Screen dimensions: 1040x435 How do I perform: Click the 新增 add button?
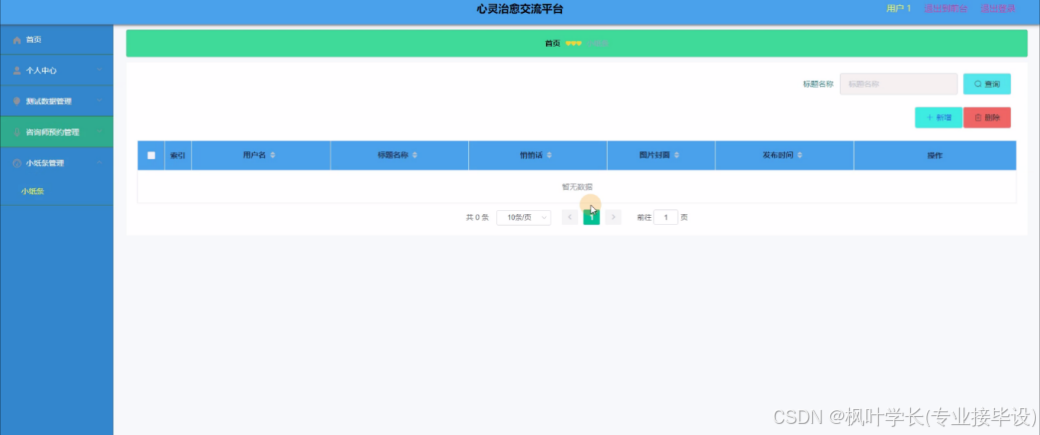pos(939,117)
